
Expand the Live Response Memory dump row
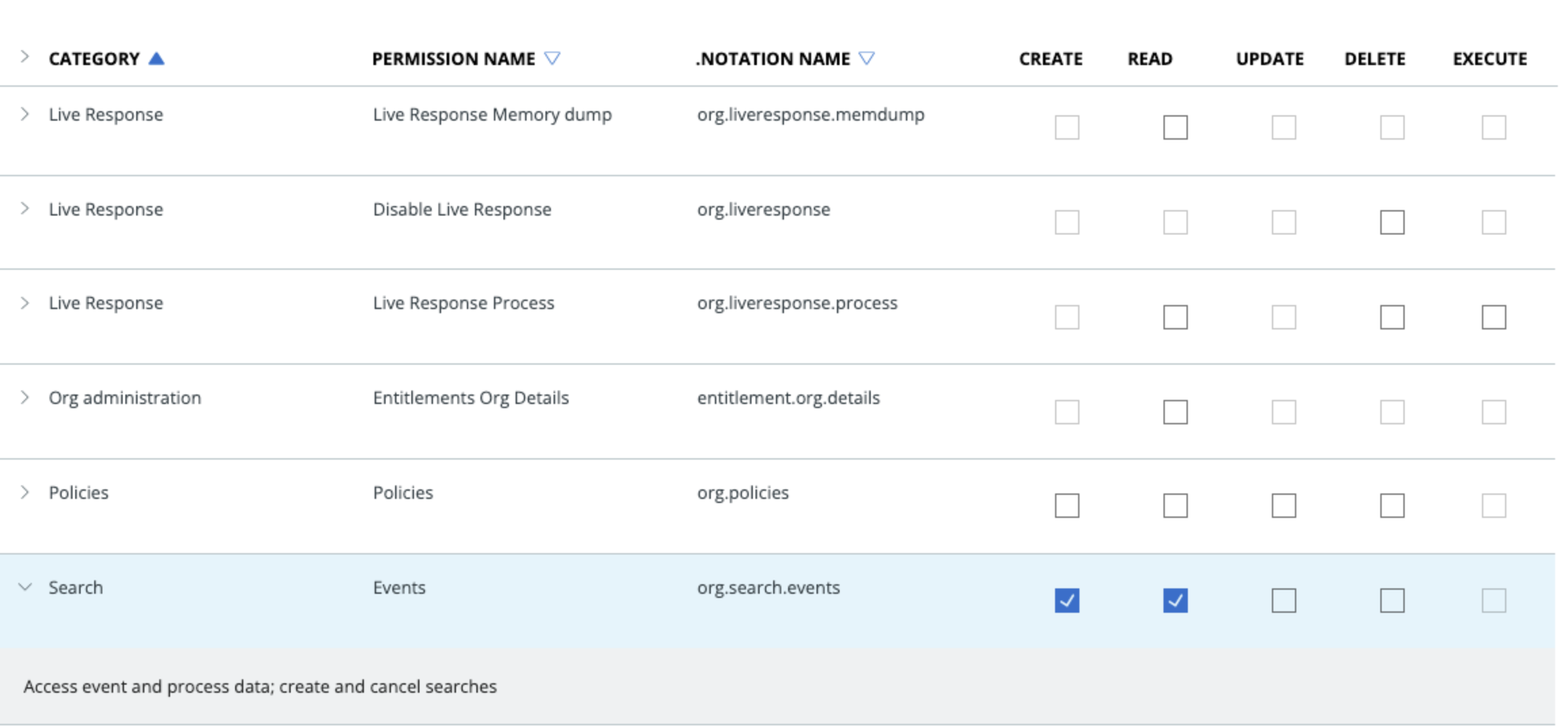(25, 115)
